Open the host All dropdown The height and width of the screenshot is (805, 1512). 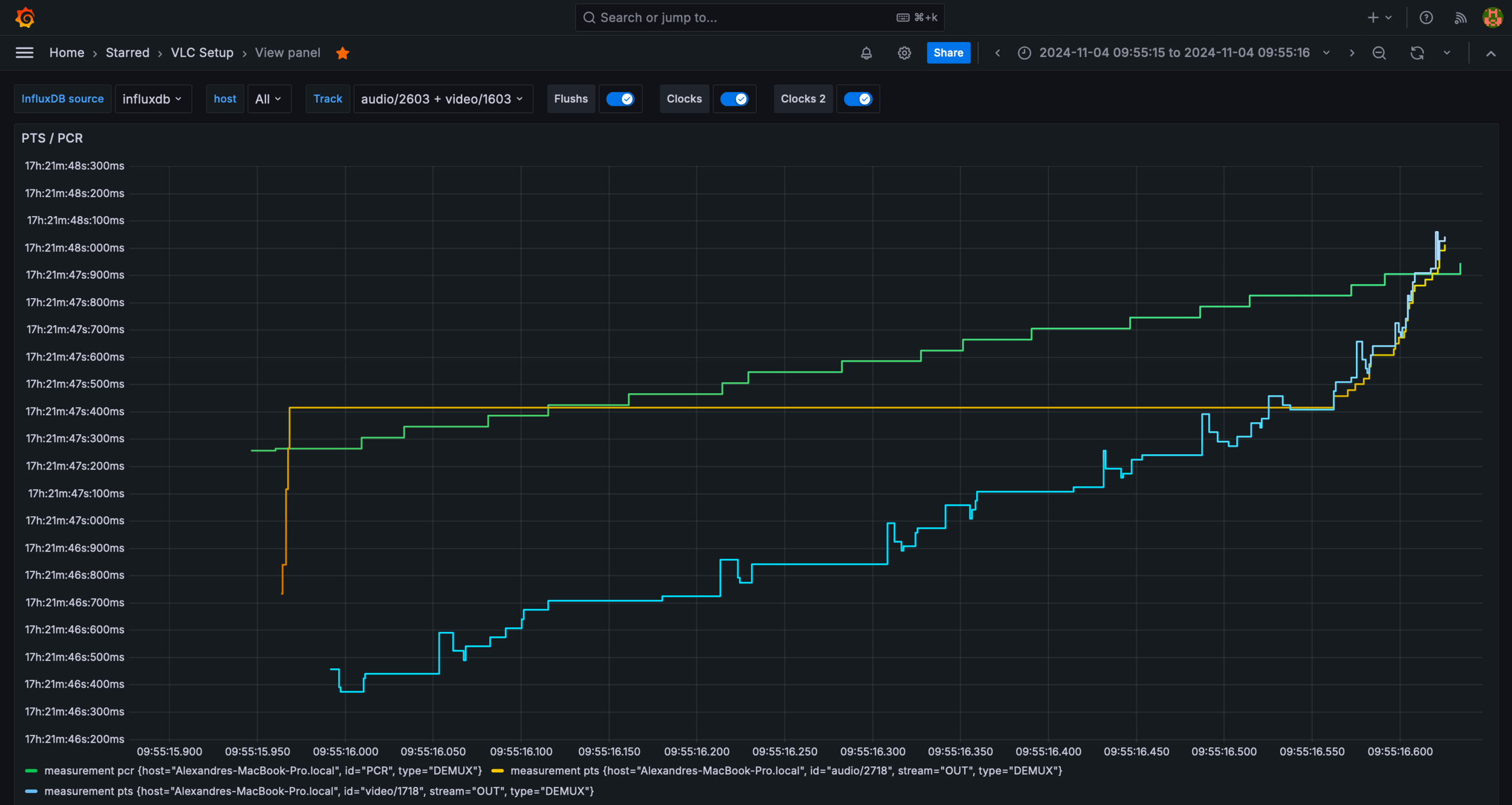[269, 99]
